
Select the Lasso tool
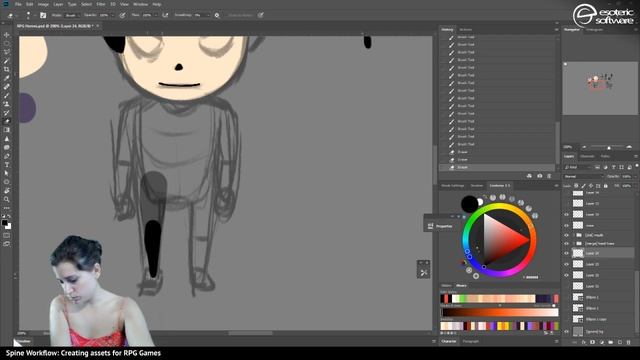click(7, 52)
